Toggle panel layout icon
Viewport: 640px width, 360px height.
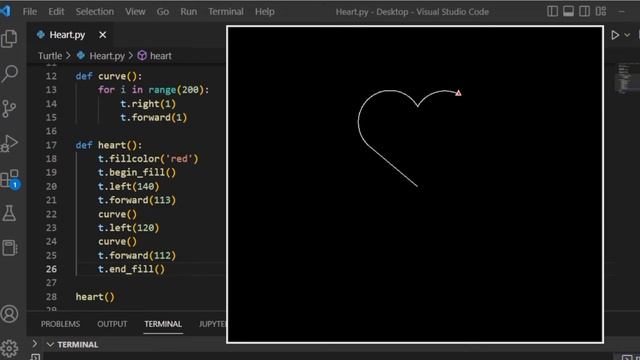[568, 11]
